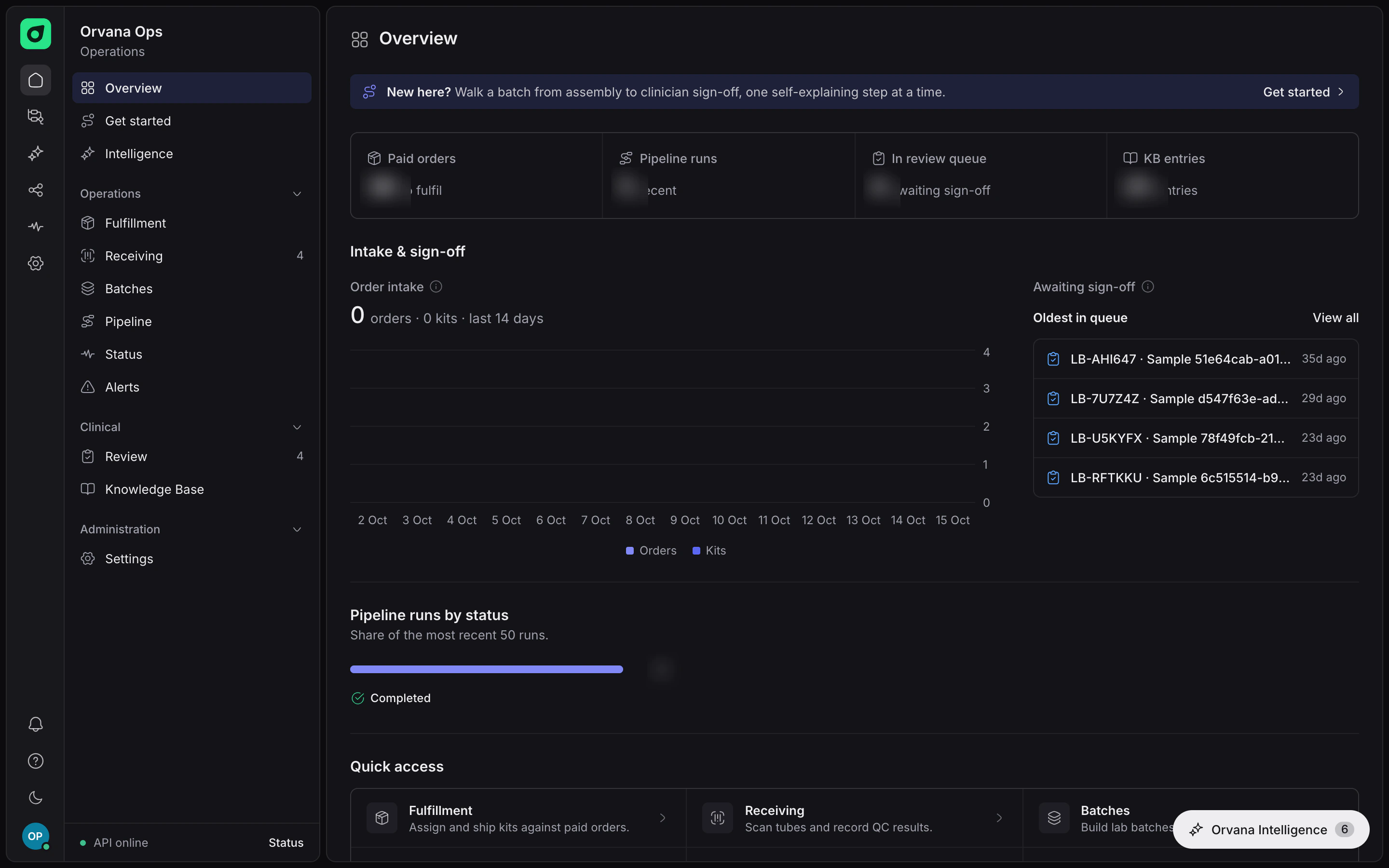Open Batches in the sidebar
Screen dimensions: 1389x868
[x=191, y=289]
